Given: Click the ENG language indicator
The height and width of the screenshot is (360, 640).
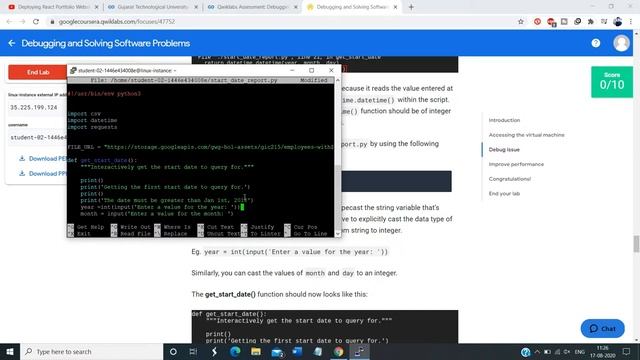Looking at the screenshot, I should (x=580, y=351).
